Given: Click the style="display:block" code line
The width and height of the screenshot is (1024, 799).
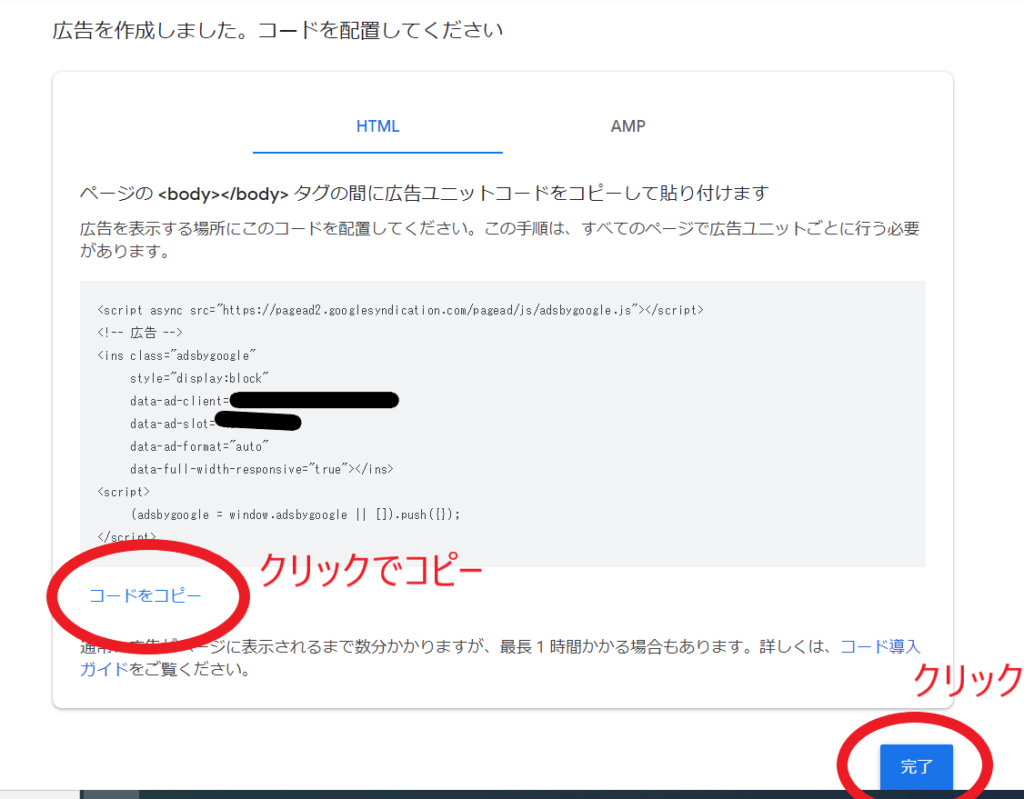Looking at the screenshot, I should (x=199, y=378).
